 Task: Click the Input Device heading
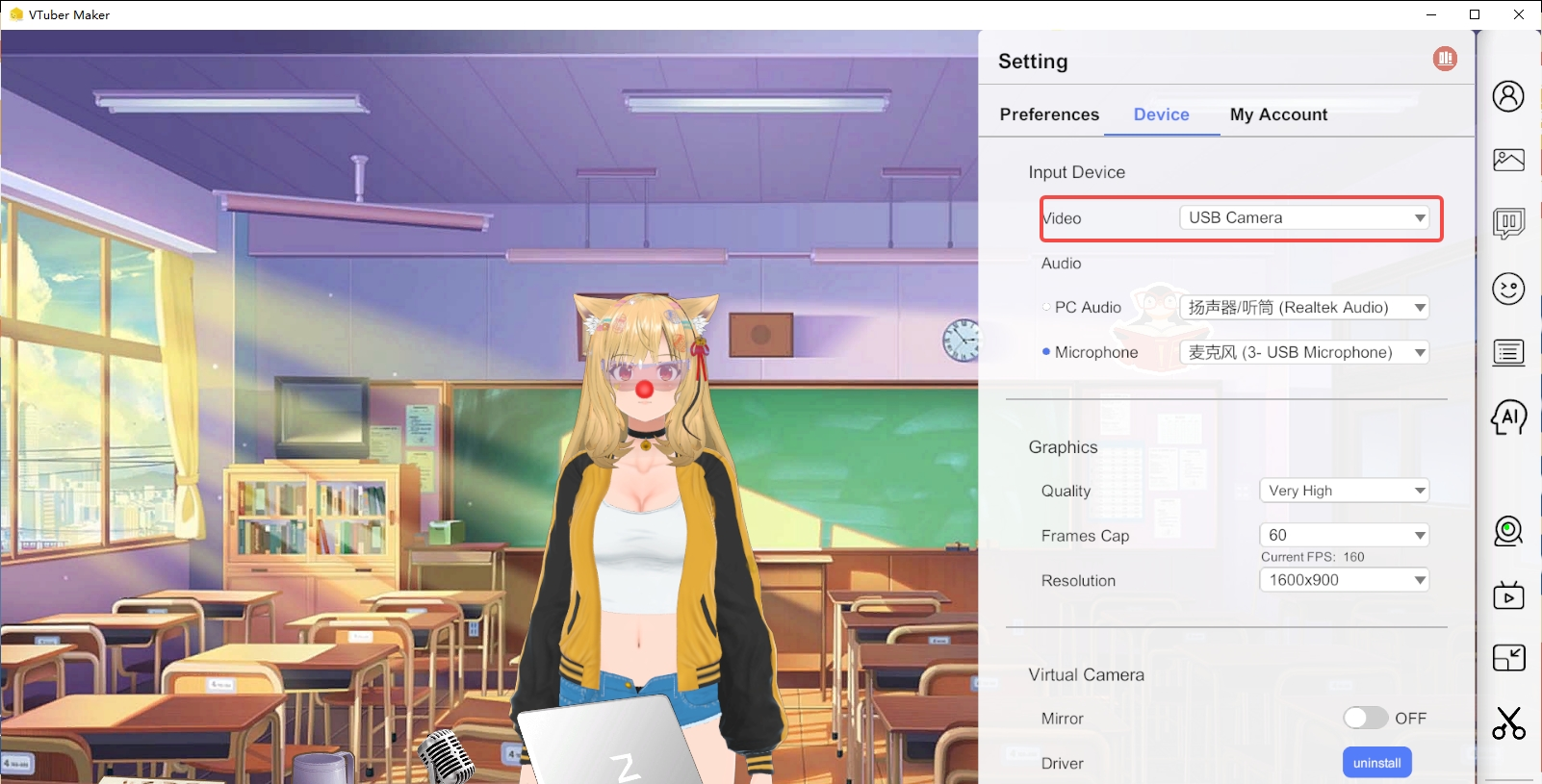tap(1077, 172)
